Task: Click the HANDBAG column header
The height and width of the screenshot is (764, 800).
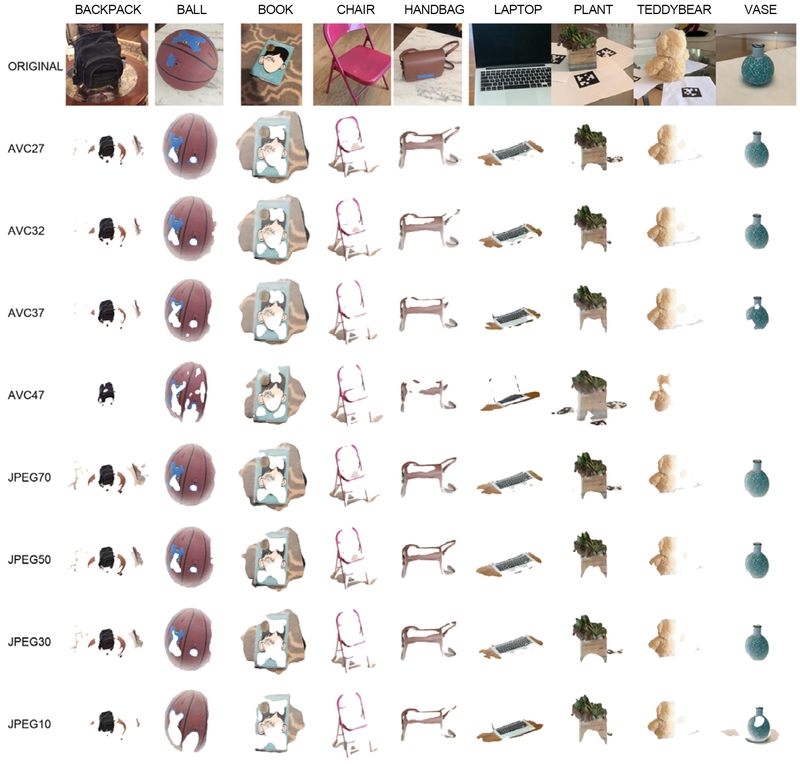Action: click(x=434, y=10)
